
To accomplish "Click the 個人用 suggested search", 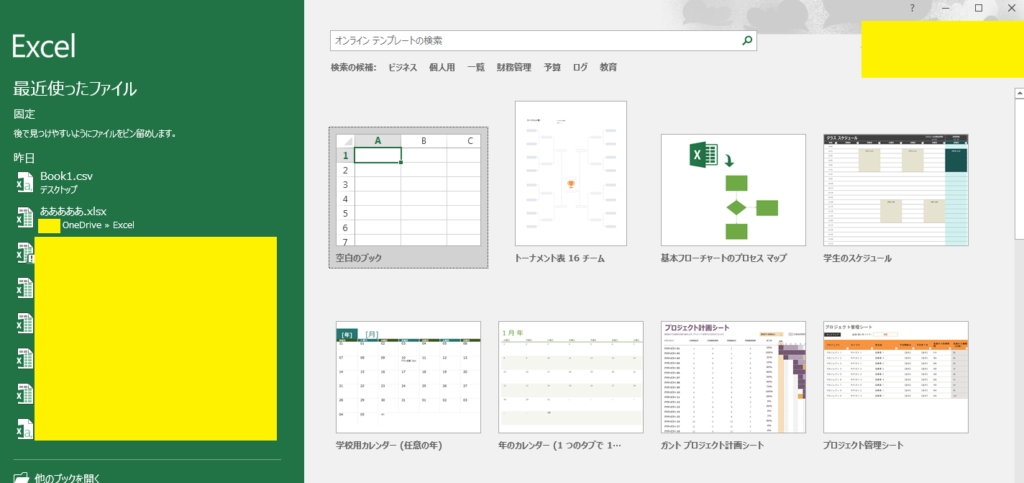I will tap(441, 68).
